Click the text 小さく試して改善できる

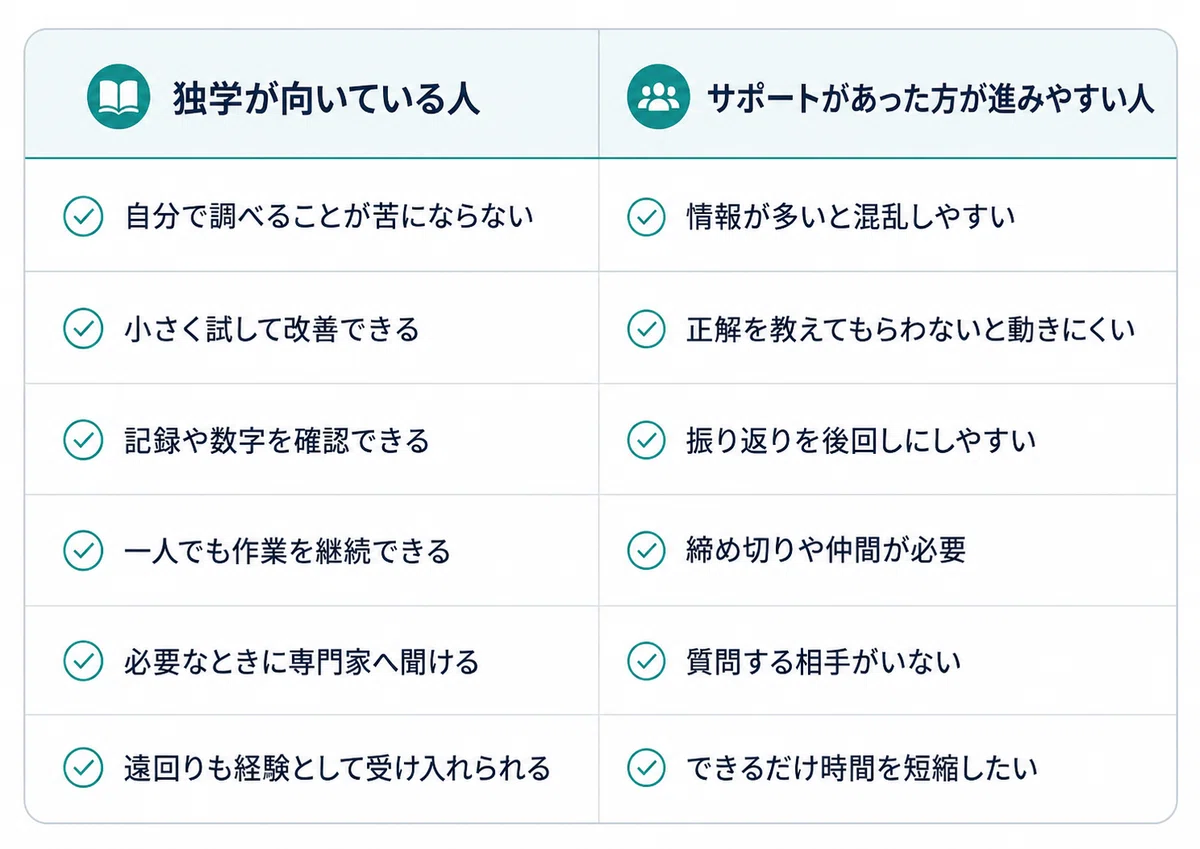click(272, 329)
